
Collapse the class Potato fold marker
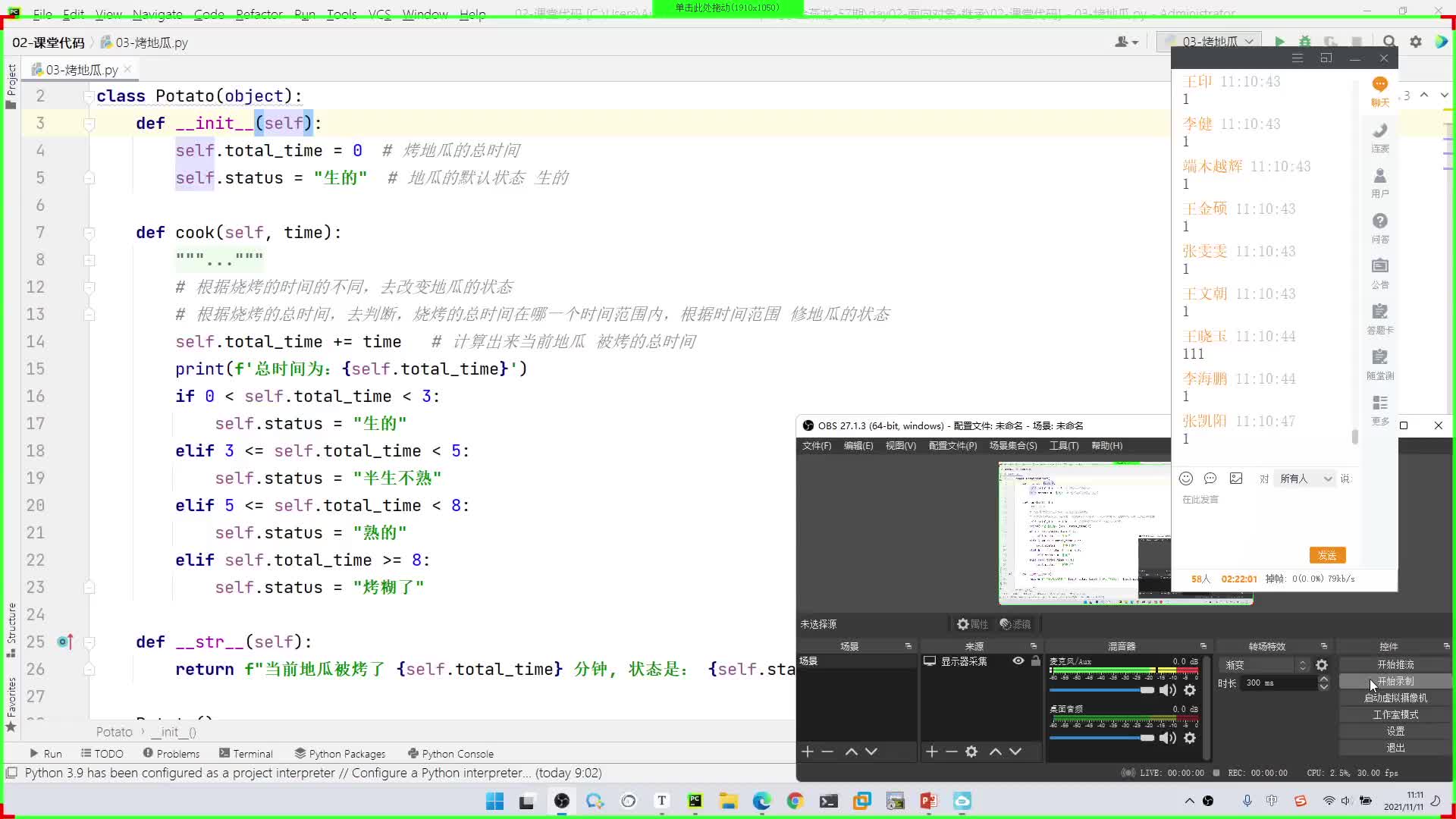point(89,96)
